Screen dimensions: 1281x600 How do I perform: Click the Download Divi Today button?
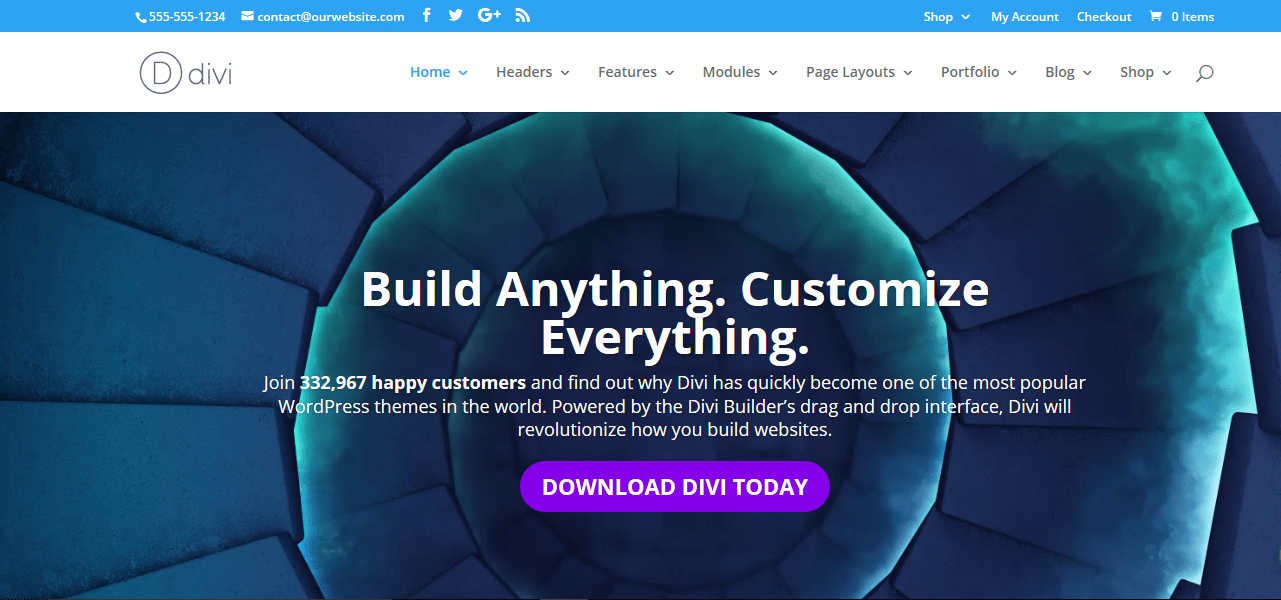coord(675,487)
